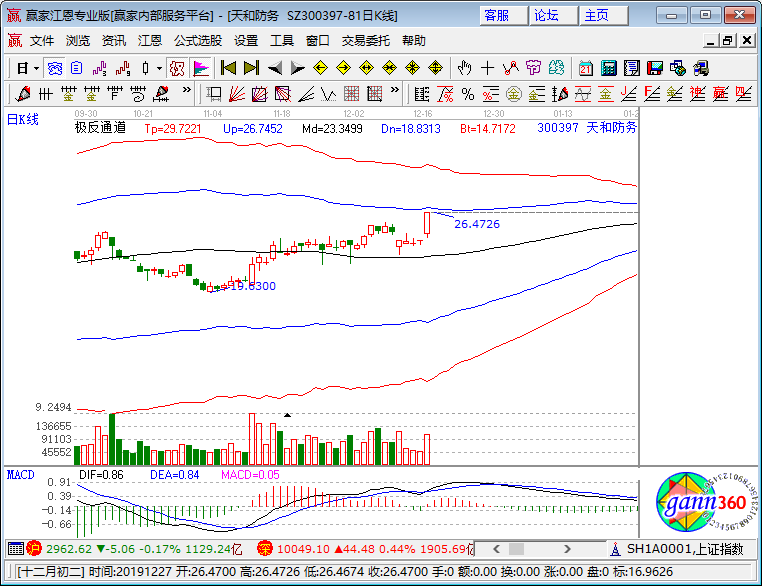Click the teal 线 icon
This screenshot has height=586, width=762.
point(556,68)
